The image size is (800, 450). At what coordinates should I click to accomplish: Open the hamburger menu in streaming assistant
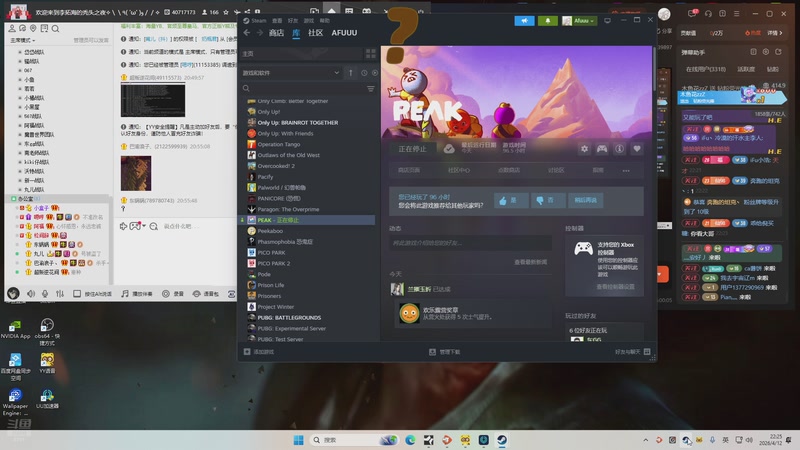click(x=736, y=14)
